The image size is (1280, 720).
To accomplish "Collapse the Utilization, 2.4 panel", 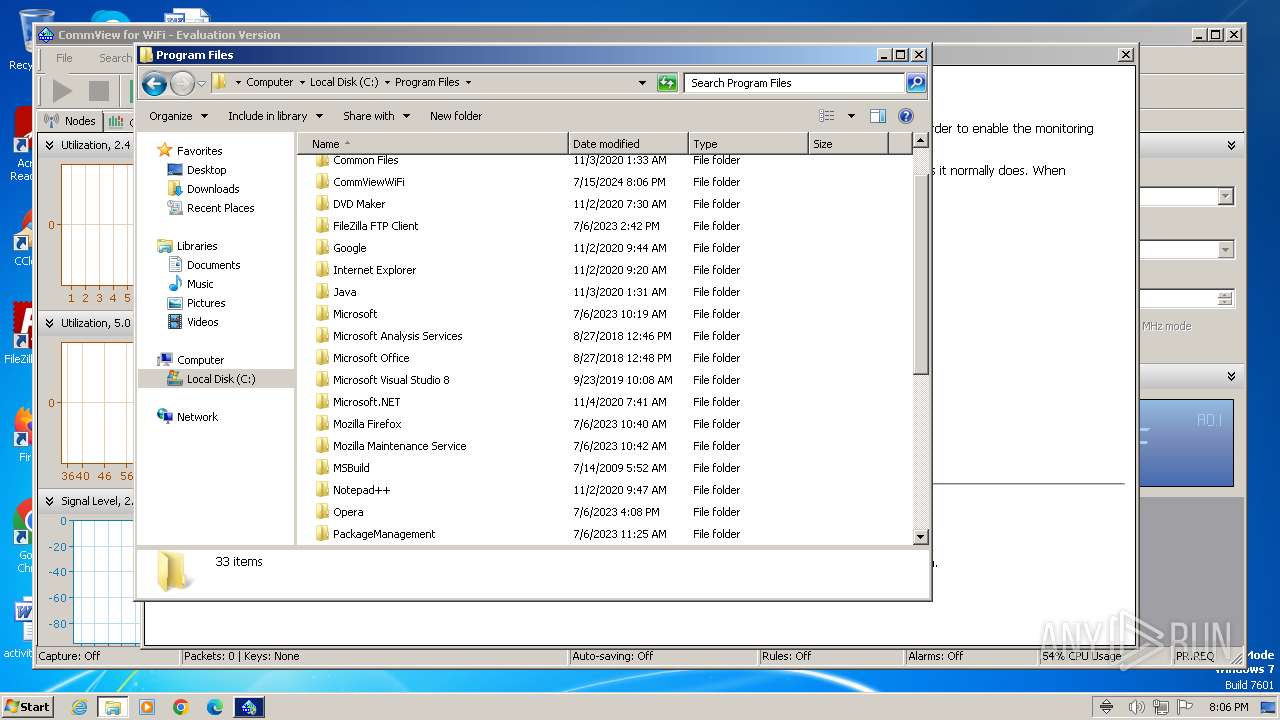I will (48, 145).
